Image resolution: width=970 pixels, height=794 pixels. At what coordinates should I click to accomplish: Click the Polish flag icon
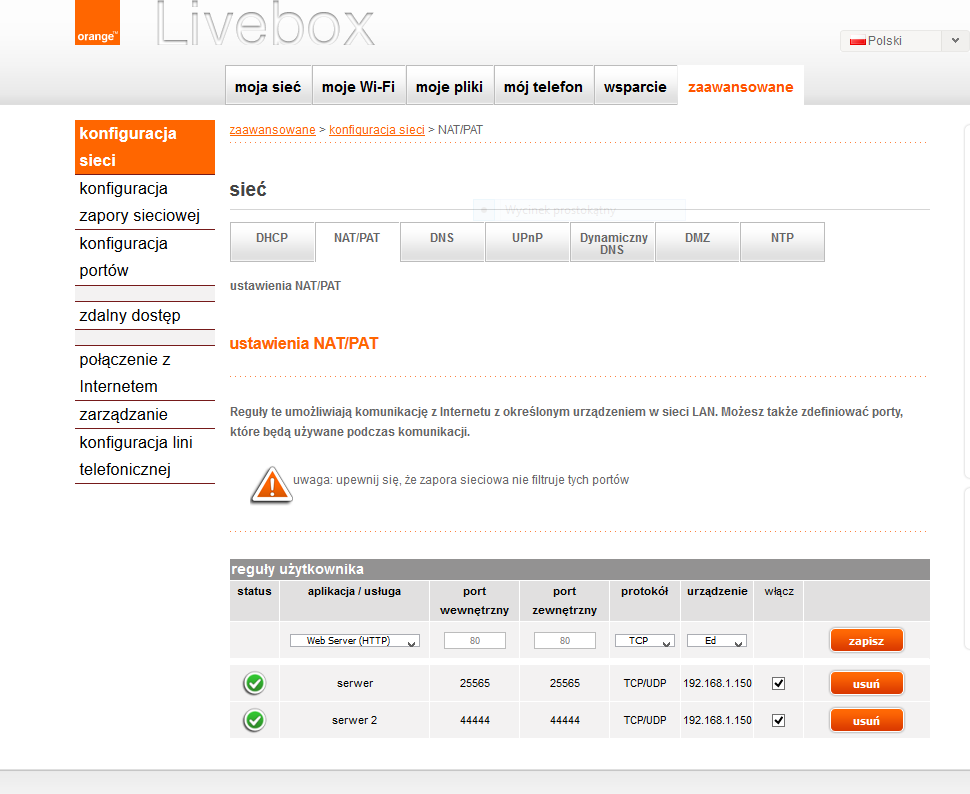857,41
